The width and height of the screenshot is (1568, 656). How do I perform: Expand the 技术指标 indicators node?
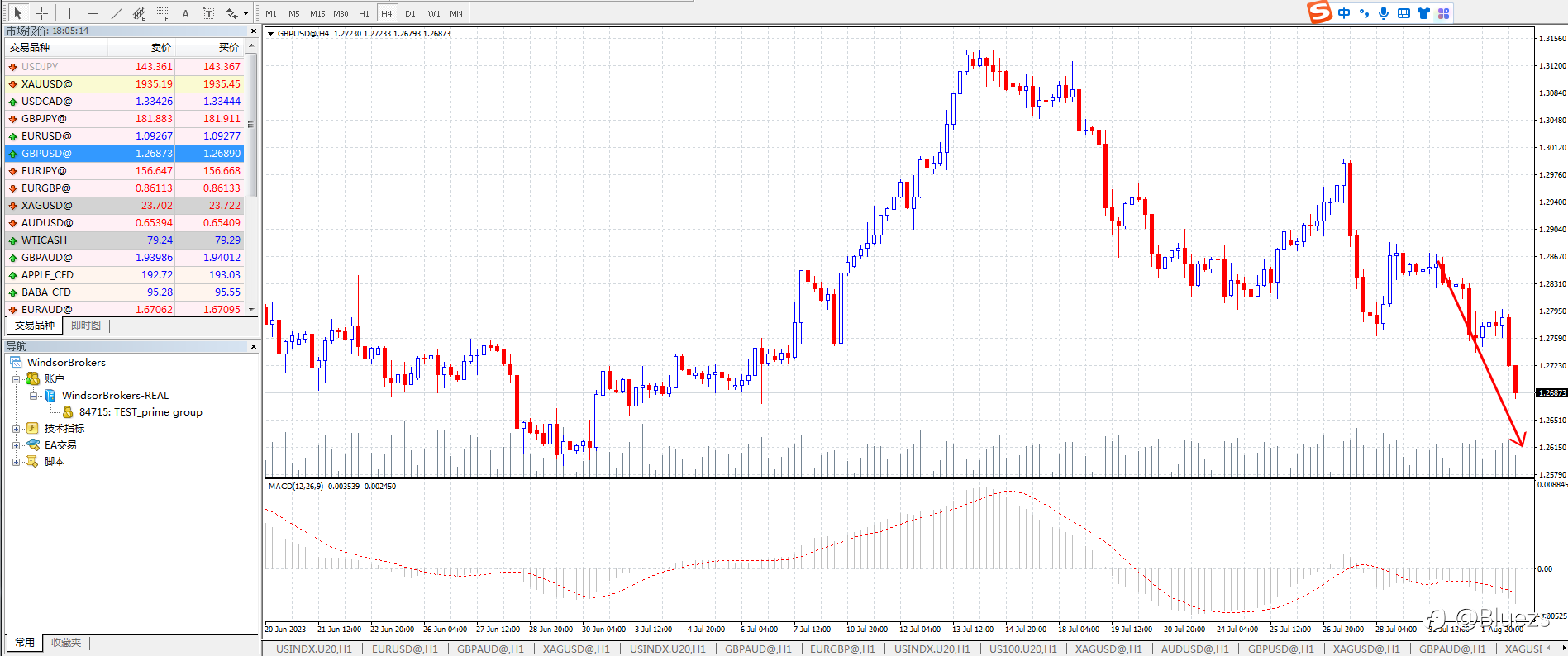point(16,429)
